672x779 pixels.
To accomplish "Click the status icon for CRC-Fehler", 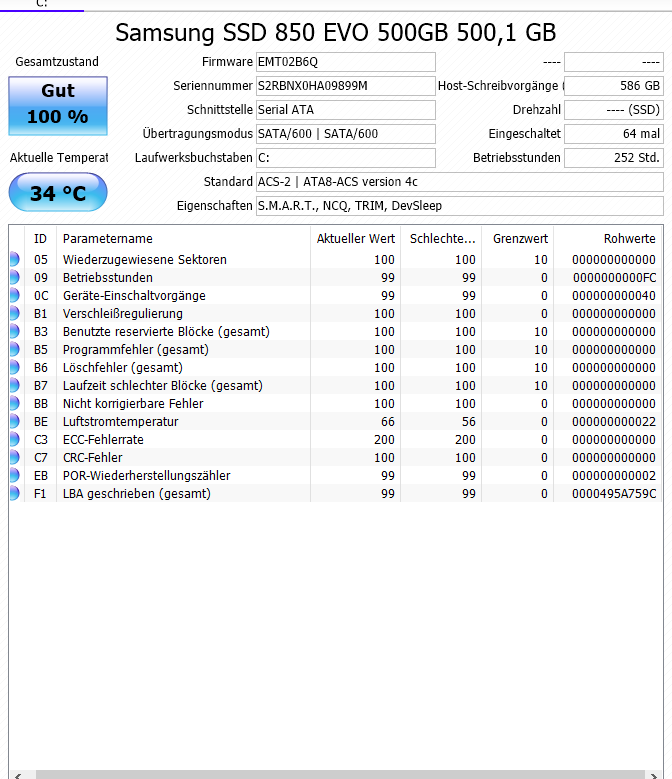I will point(14,457).
